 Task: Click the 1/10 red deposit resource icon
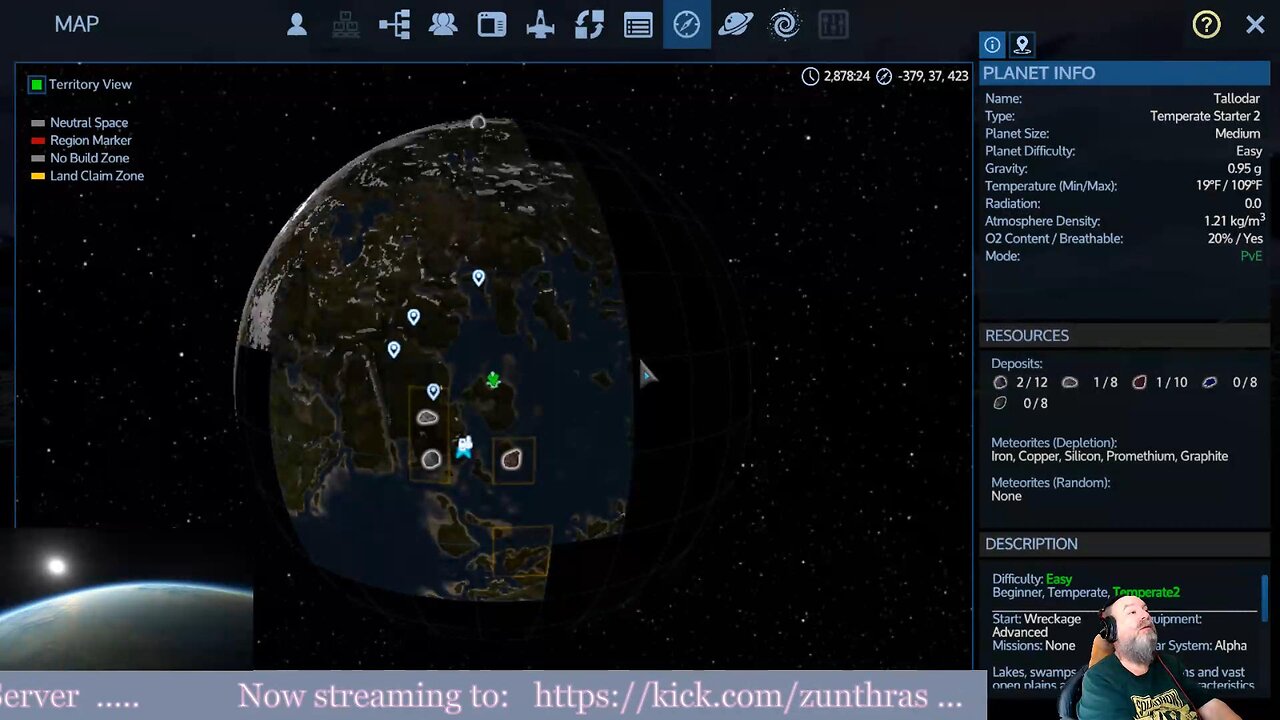[x=1139, y=383]
